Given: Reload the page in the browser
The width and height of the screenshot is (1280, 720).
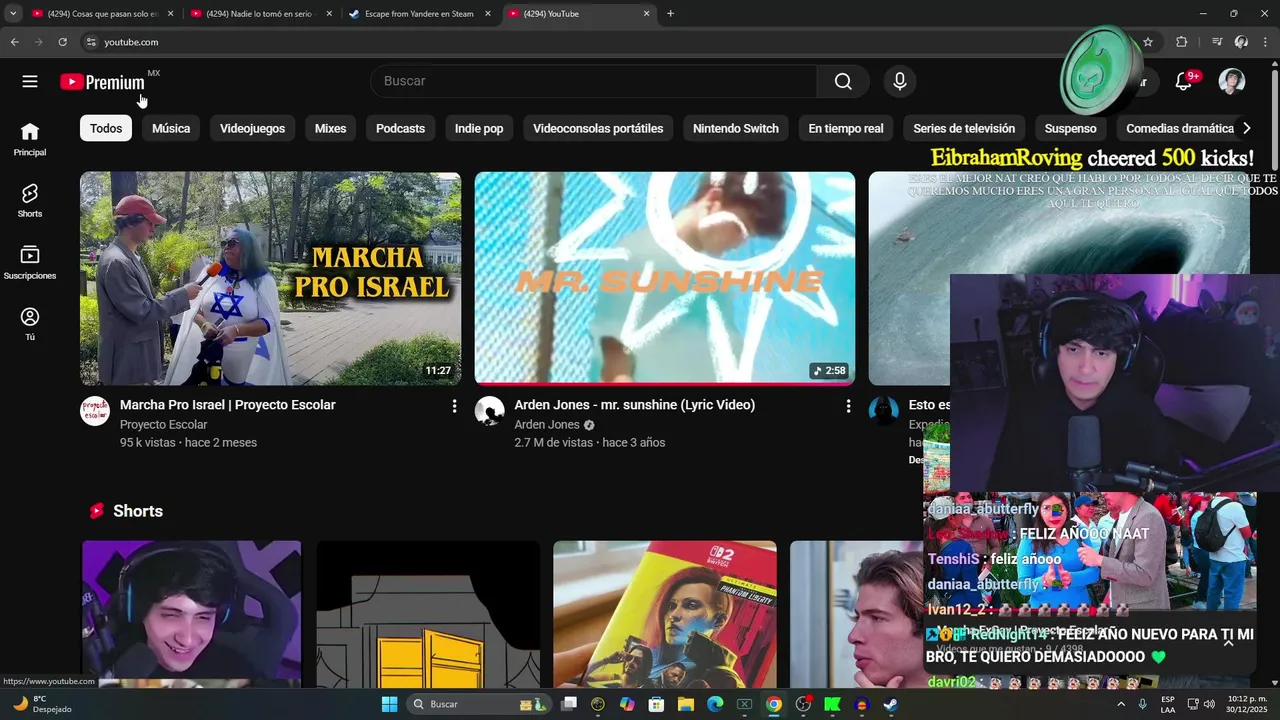Looking at the screenshot, I should 62,42.
